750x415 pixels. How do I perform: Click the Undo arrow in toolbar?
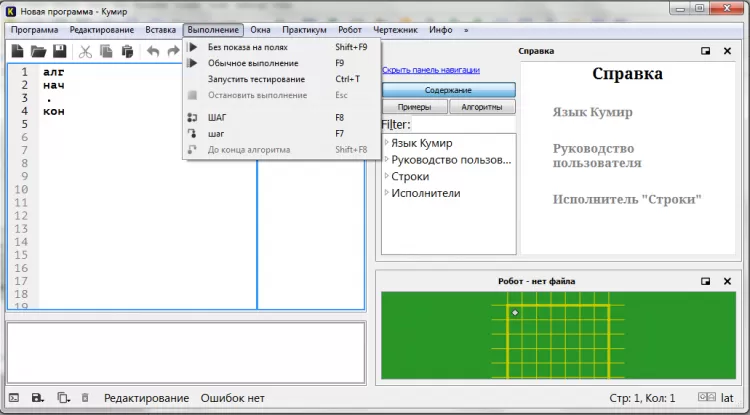tap(153, 51)
